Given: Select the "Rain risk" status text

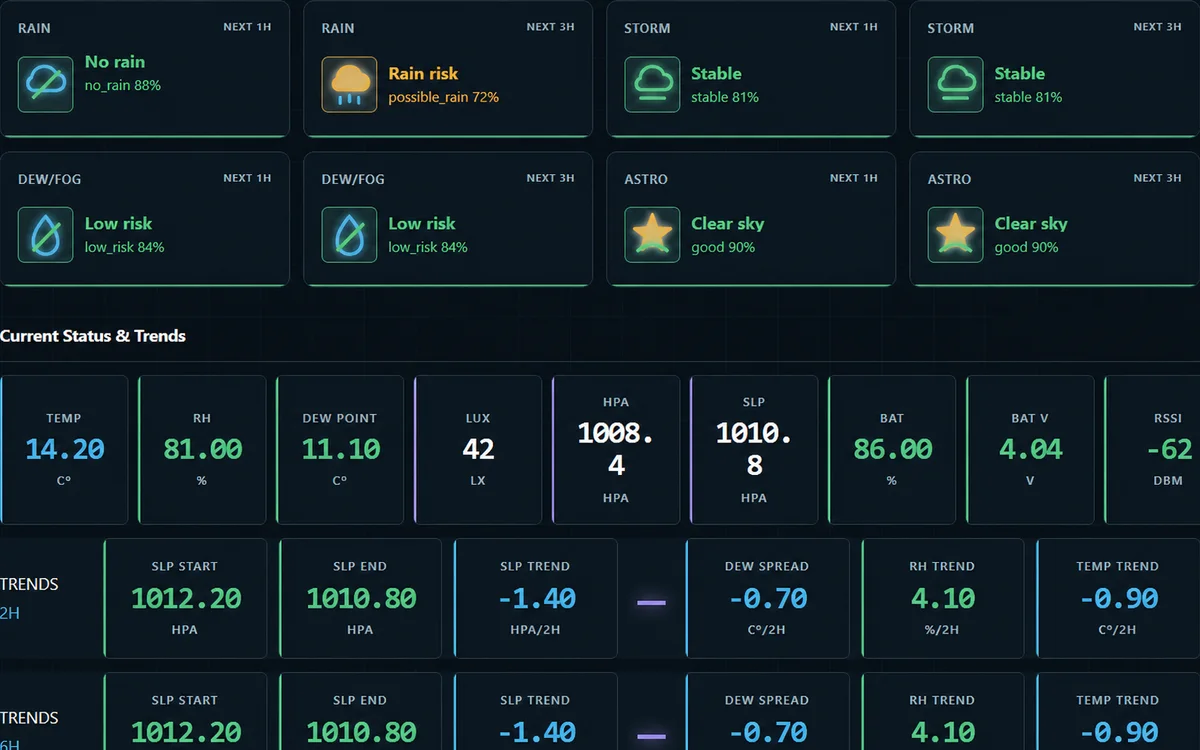Looking at the screenshot, I should pos(423,73).
